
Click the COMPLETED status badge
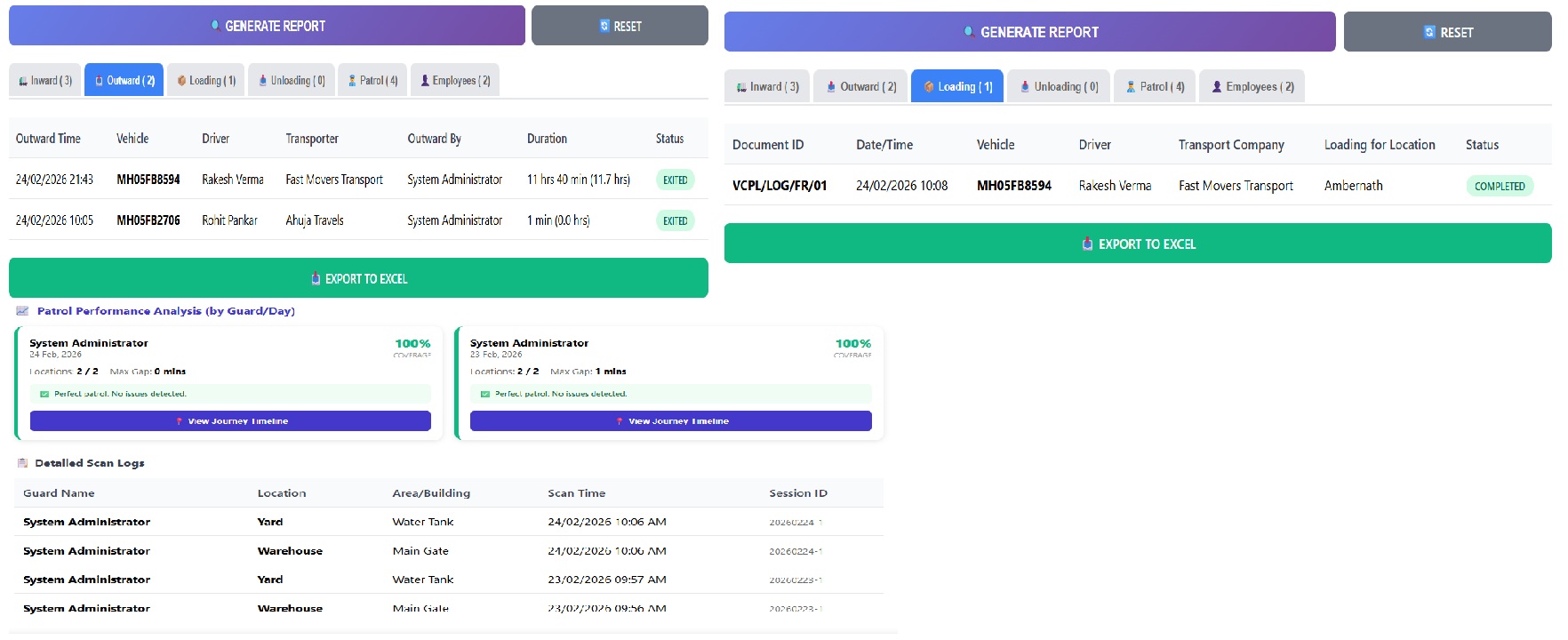point(1499,186)
